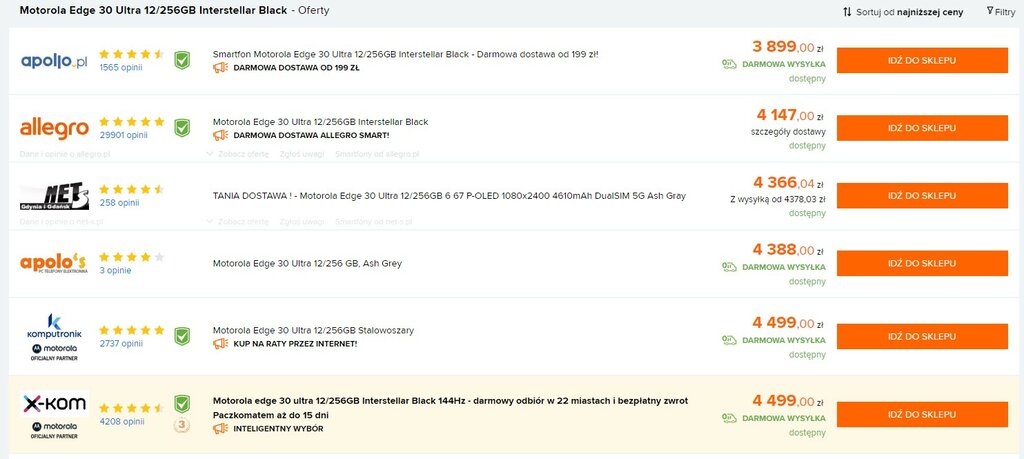Go to allegro shop via Idź do sklepu

coord(922,128)
